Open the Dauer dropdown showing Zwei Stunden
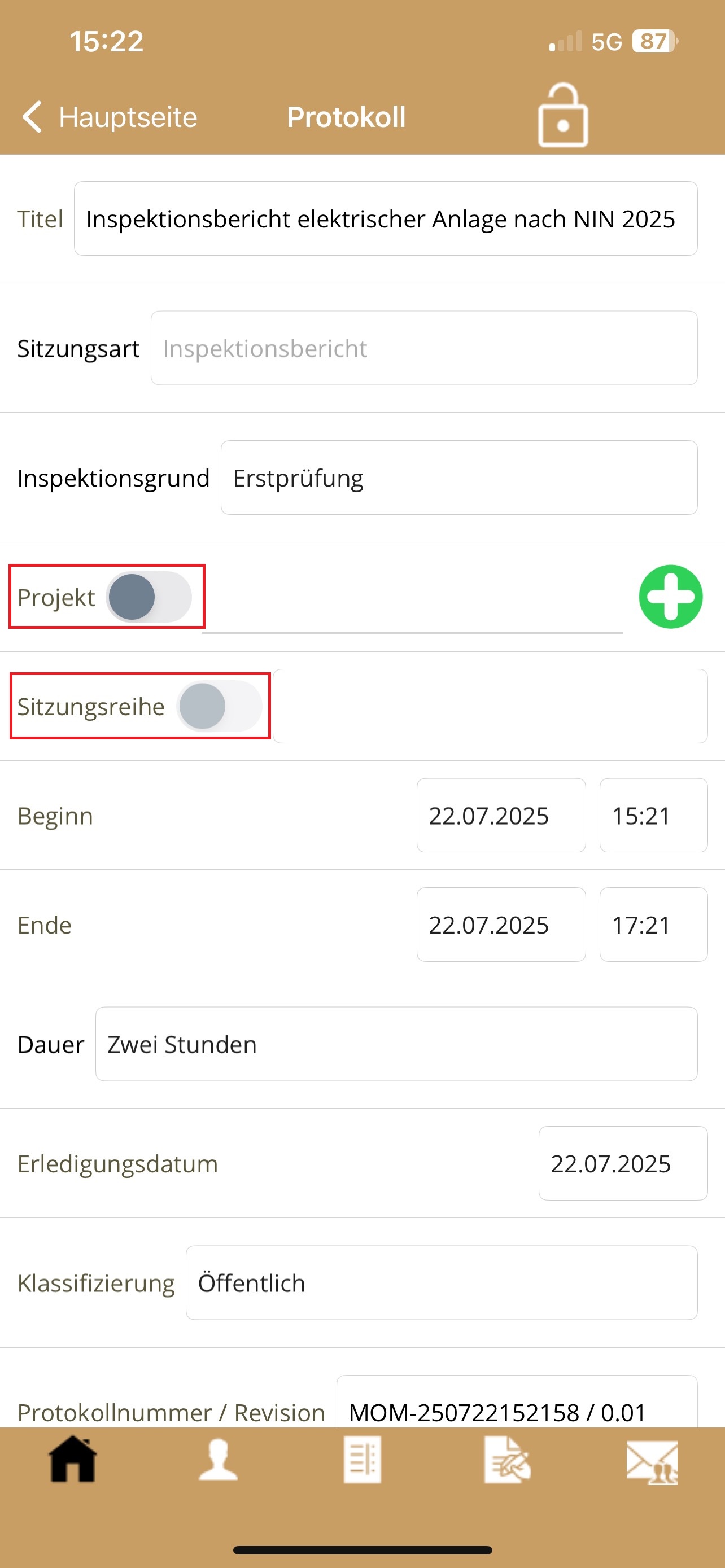 [396, 1044]
